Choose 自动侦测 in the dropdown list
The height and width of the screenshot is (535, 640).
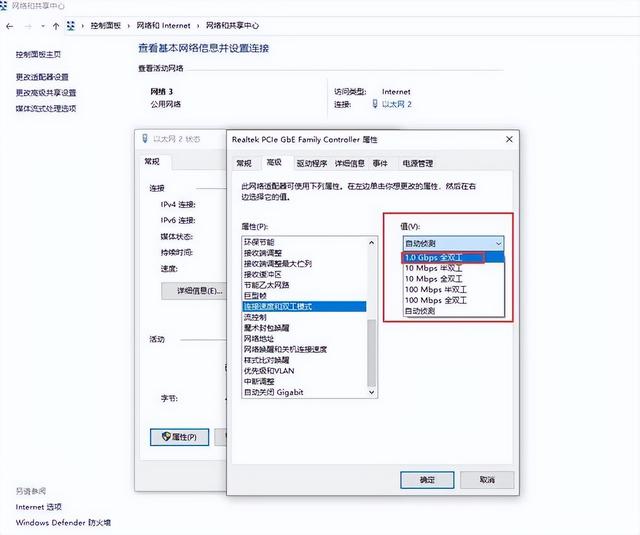(x=454, y=311)
